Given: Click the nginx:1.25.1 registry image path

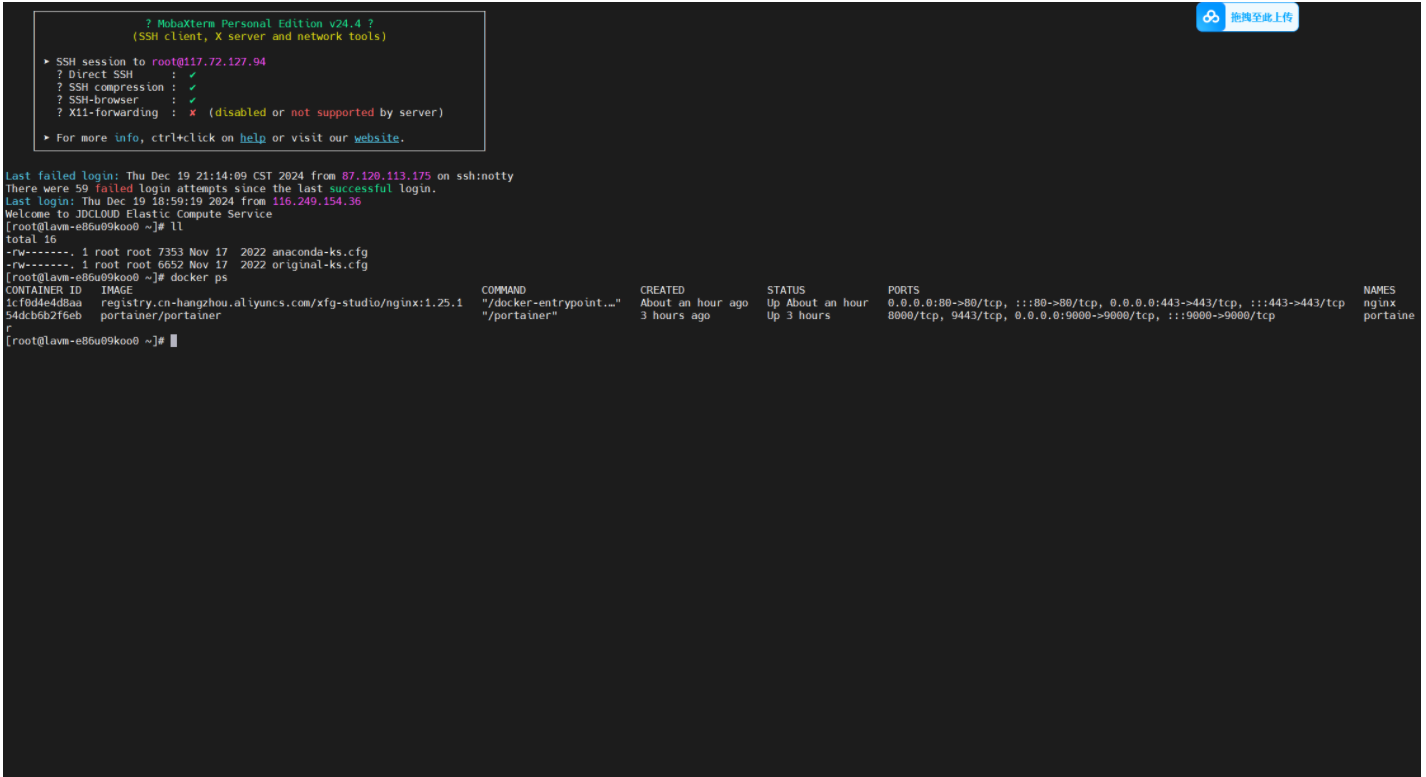Looking at the screenshot, I should [282, 303].
